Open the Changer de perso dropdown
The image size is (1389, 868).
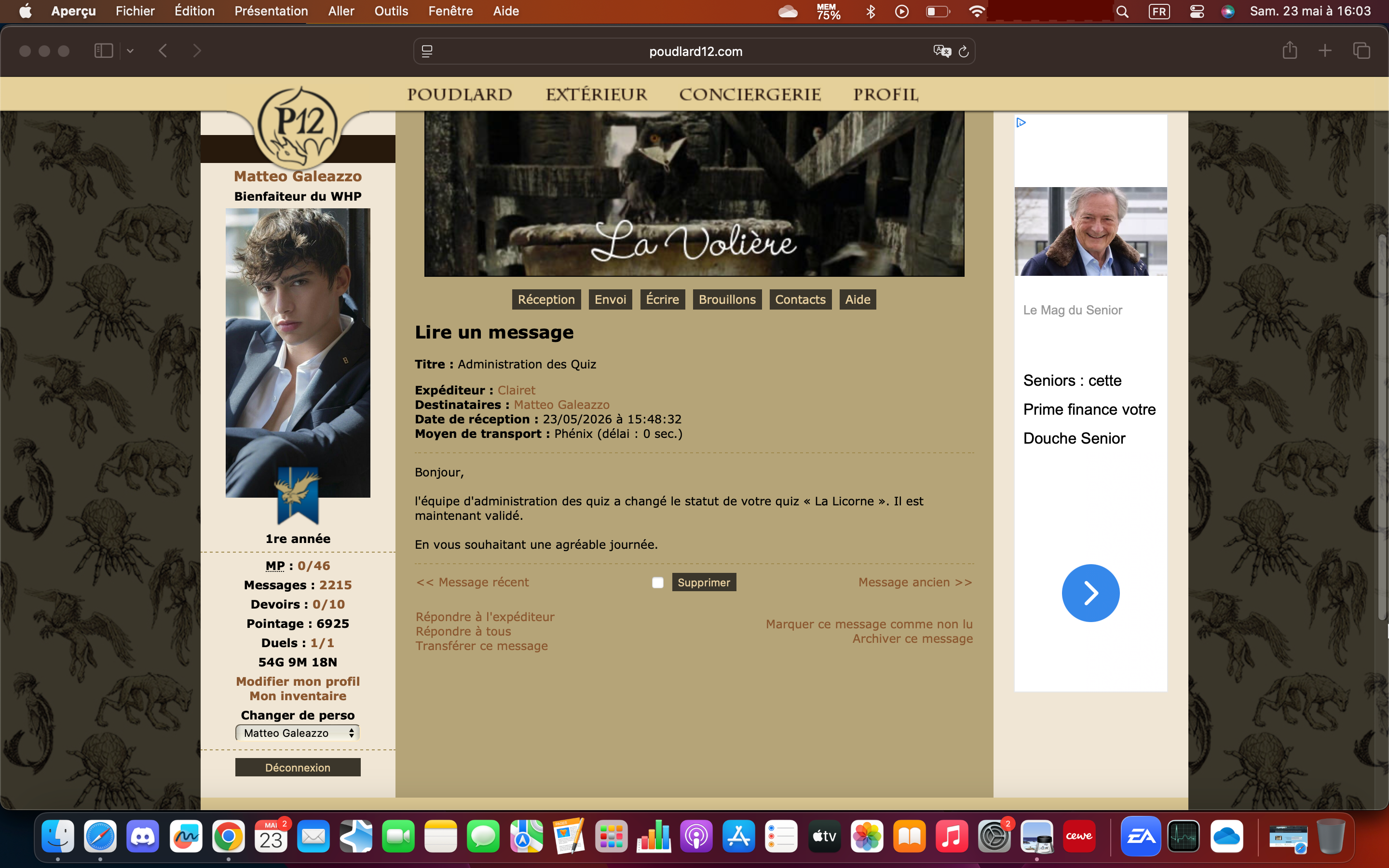(297, 733)
